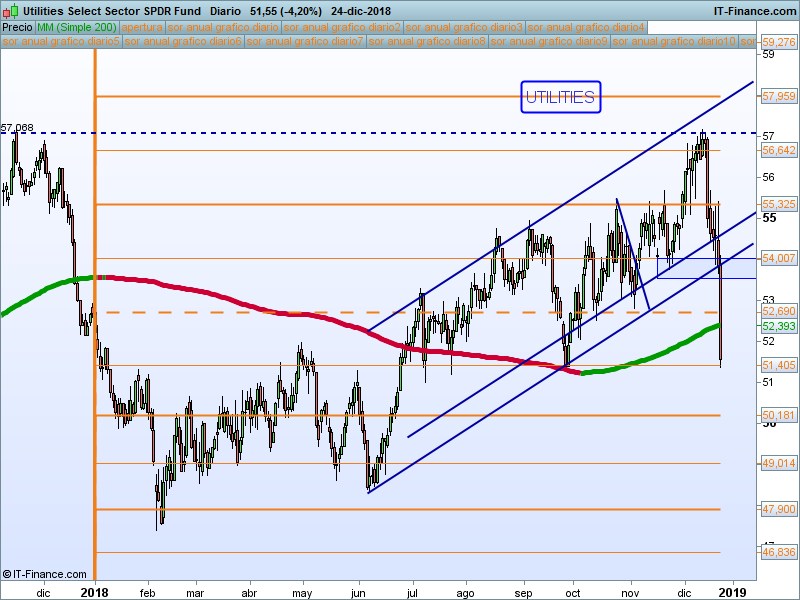Click the 2019 year marker on time axis

pos(733,593)
